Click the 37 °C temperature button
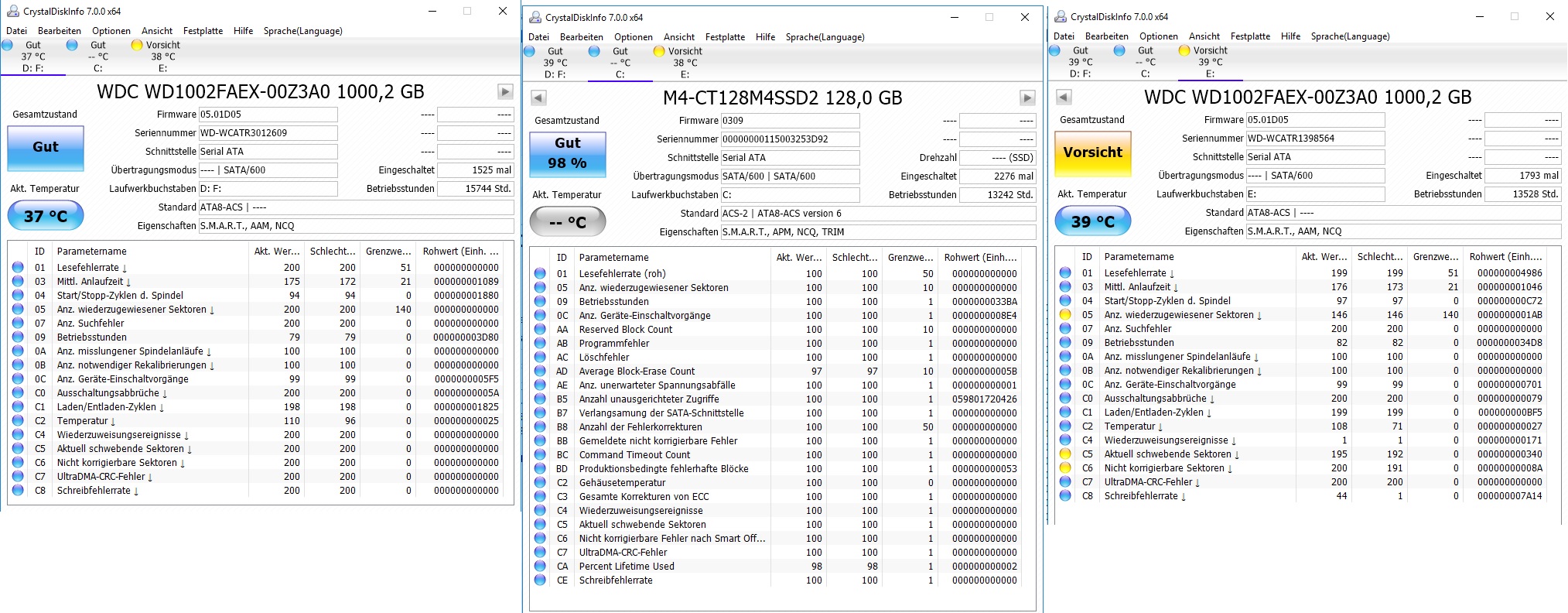The width and height of the screenshot is (1568, 613). [x=46, y=216]
